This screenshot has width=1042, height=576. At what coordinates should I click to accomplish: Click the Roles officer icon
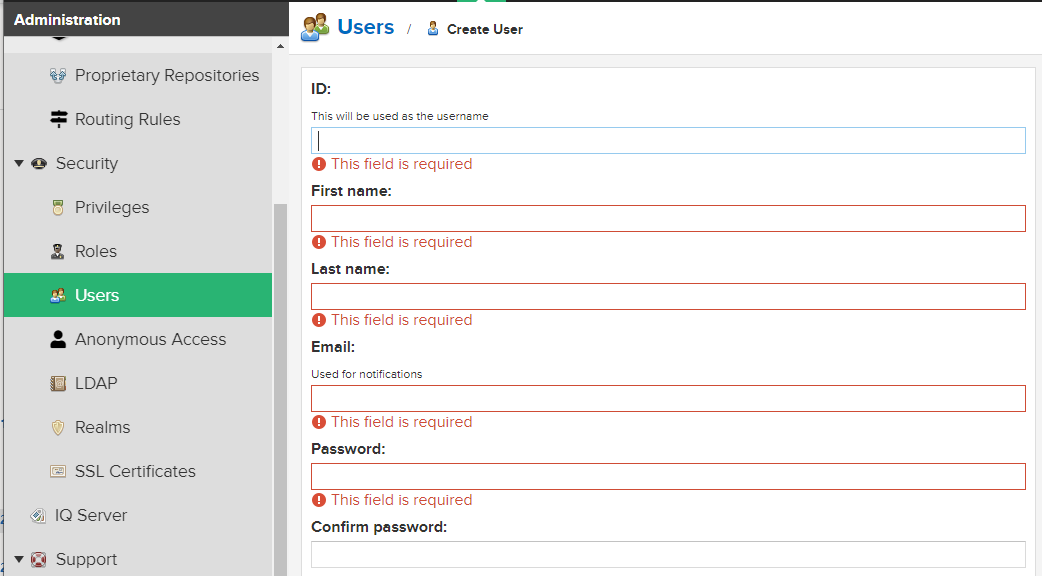(58, 251)
